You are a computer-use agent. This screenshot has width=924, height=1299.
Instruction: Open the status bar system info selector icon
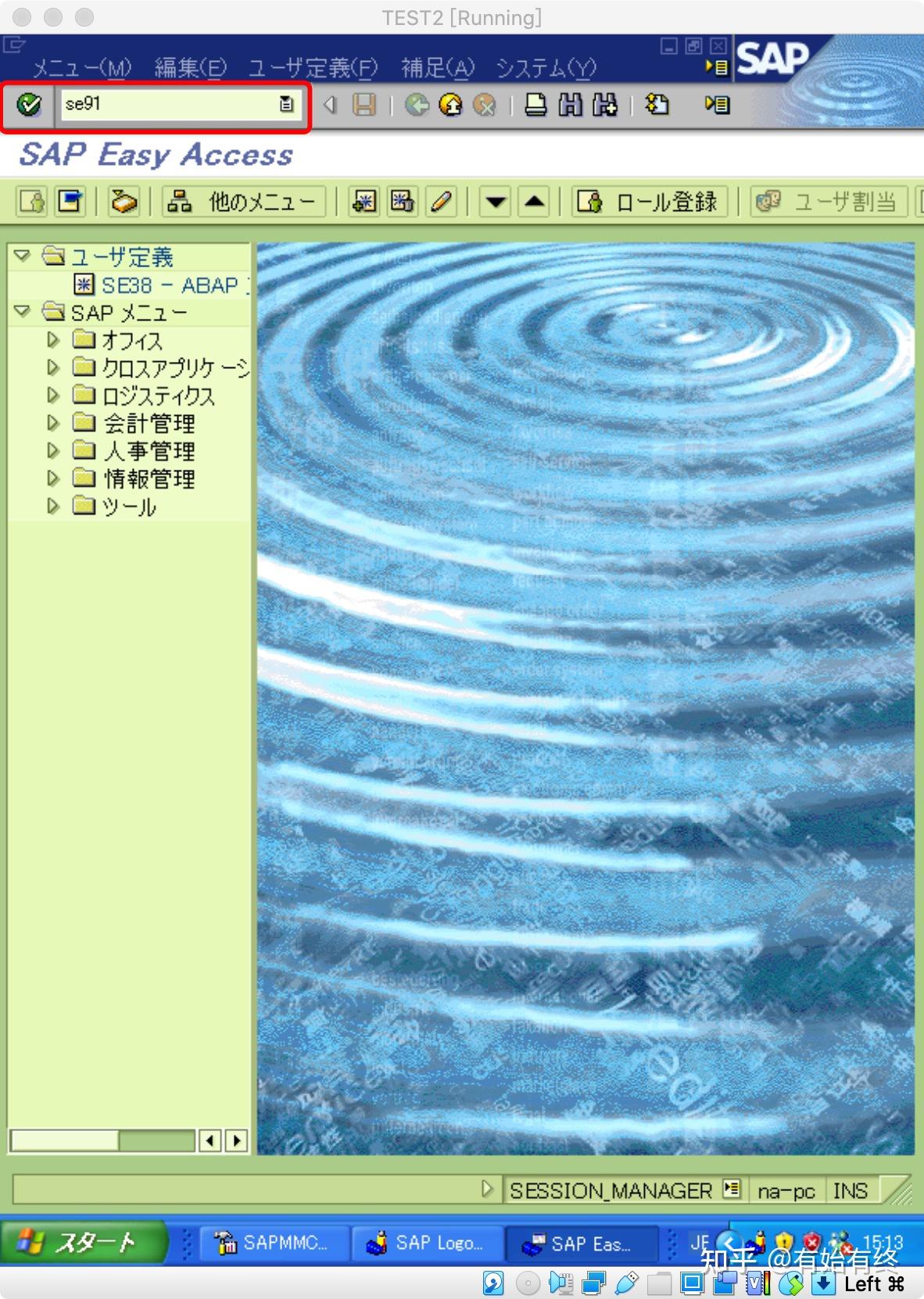[x=732, y=1190]
